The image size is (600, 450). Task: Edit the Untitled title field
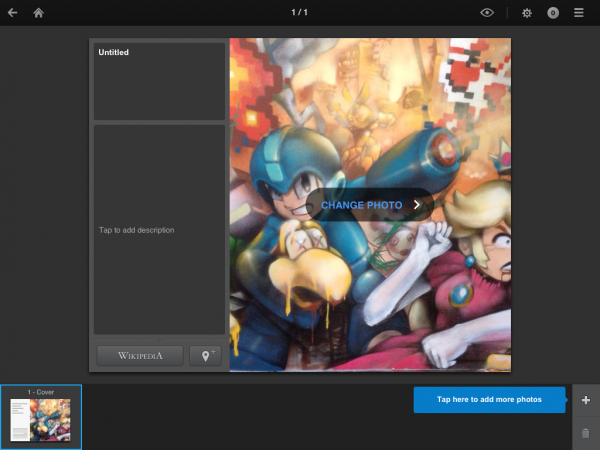pos(159,81)
